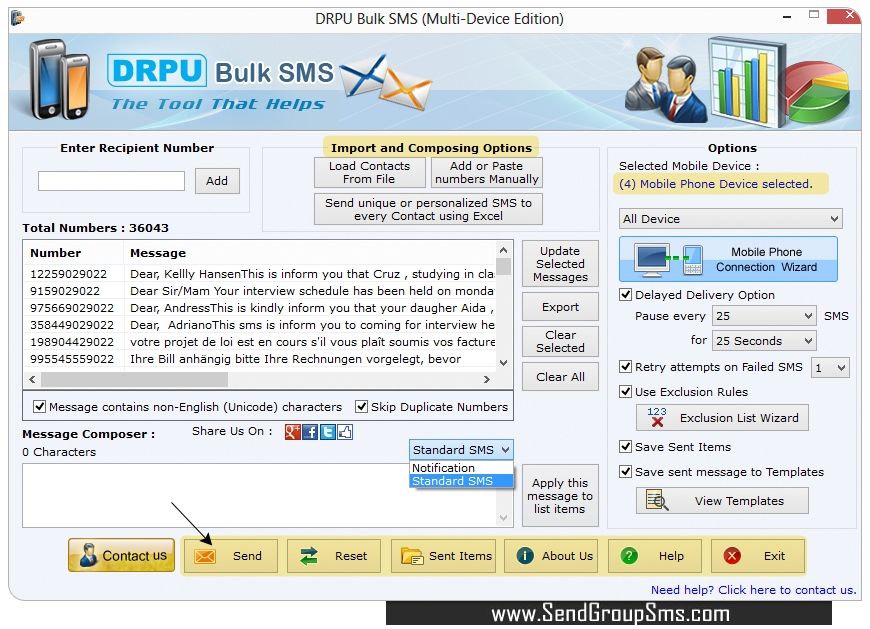Screen dimensions: 870x629
Task: Click the Number column header
Action: pos(73,253)
